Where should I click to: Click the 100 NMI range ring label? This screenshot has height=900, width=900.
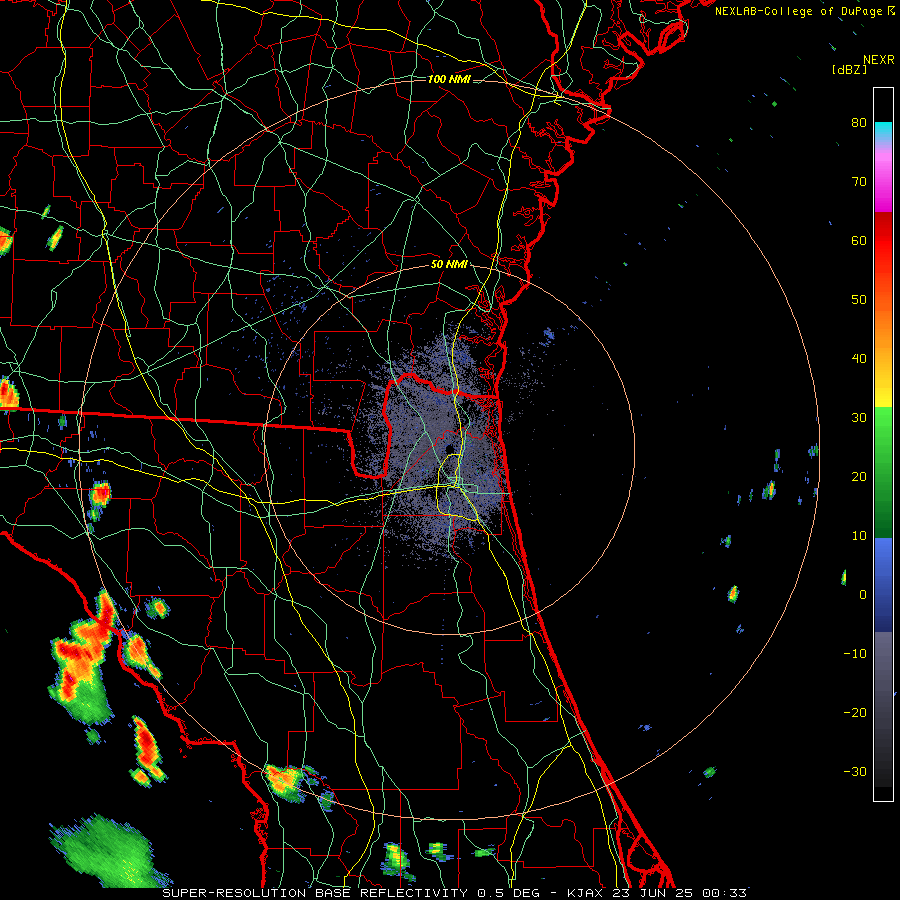tap(449, 79)
